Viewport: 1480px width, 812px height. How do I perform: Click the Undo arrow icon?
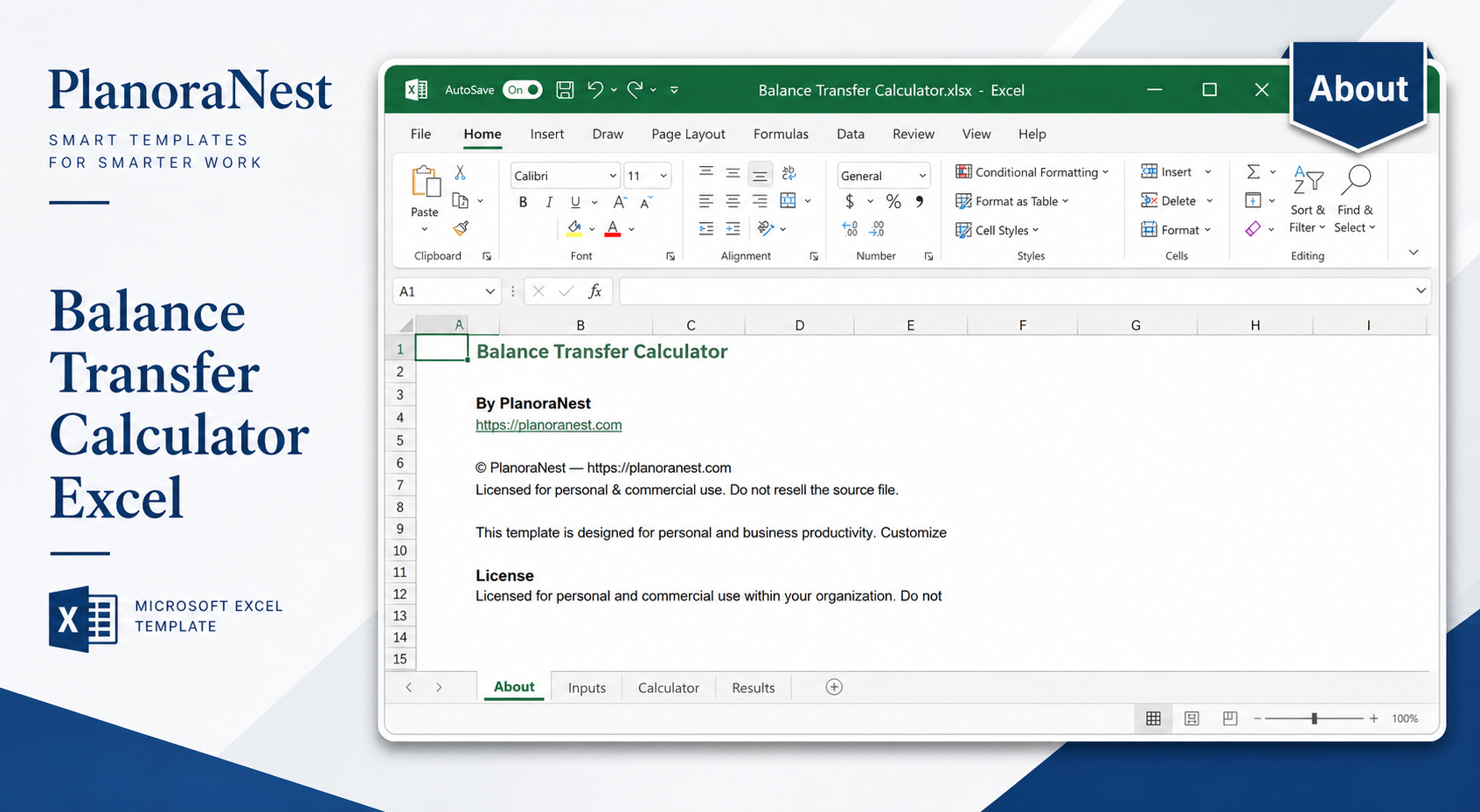pos(595,89)
